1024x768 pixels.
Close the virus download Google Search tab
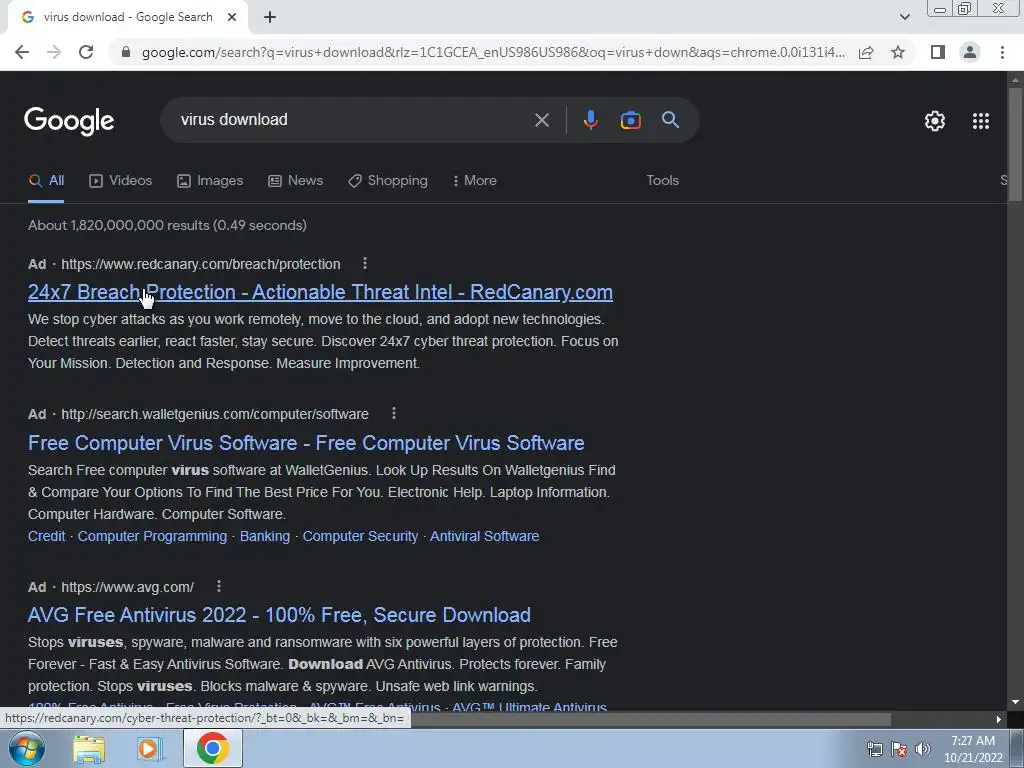(232, 17)
